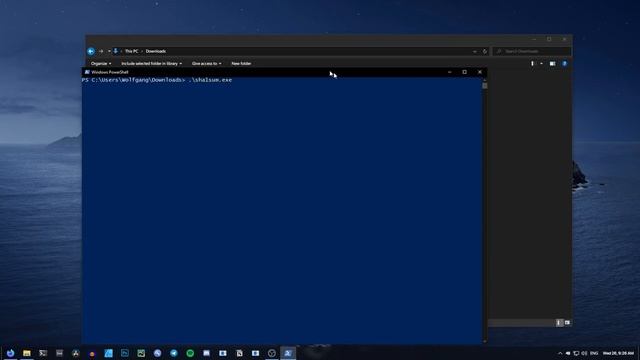This screenshot has width=640, height=360.
Task: Click the Back arrow in File Explorer
Action: click(91, 51)
